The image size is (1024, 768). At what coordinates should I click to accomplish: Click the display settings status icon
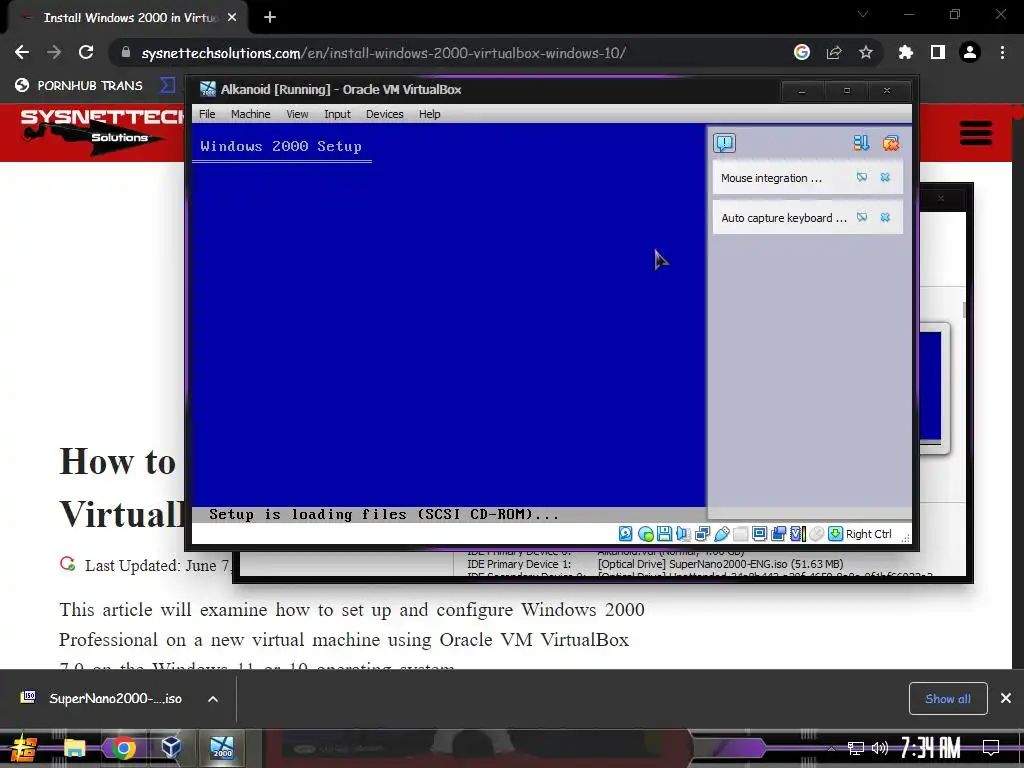(x=759, y=534)
